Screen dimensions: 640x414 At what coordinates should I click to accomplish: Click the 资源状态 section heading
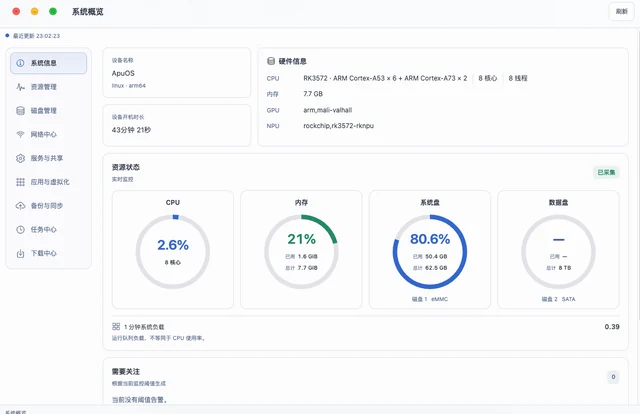126,167
